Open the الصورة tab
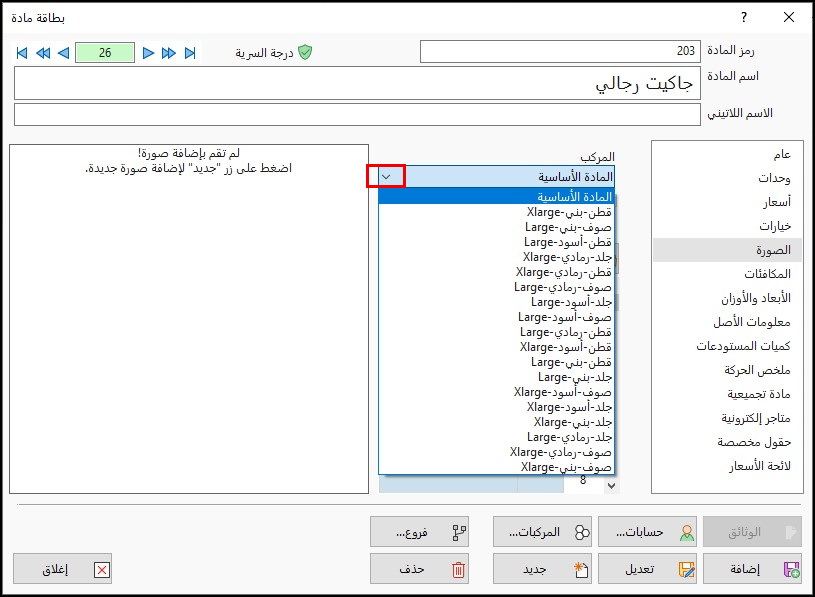 click(x=727, y=250)
